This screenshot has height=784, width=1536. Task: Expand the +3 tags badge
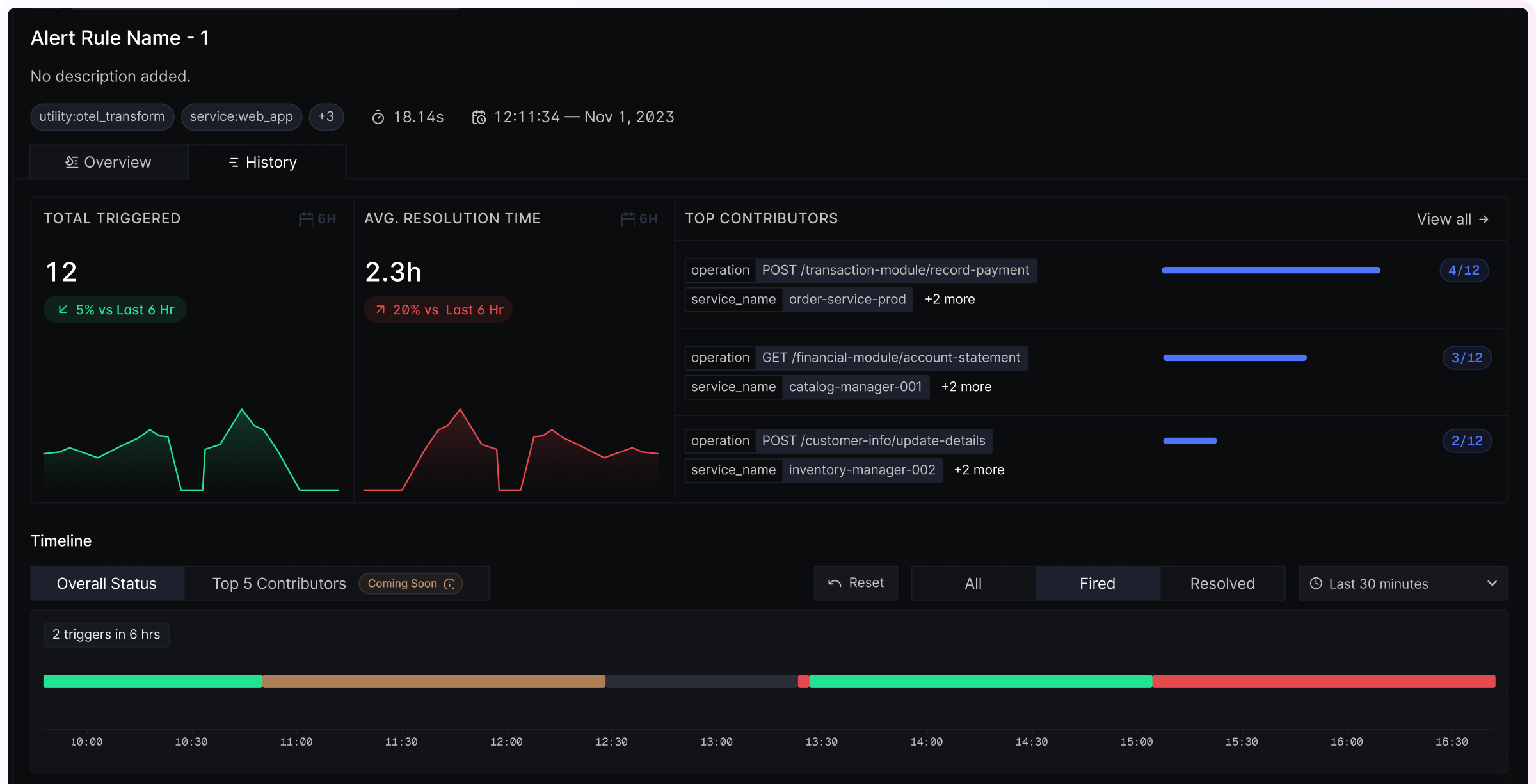point(326,116)
